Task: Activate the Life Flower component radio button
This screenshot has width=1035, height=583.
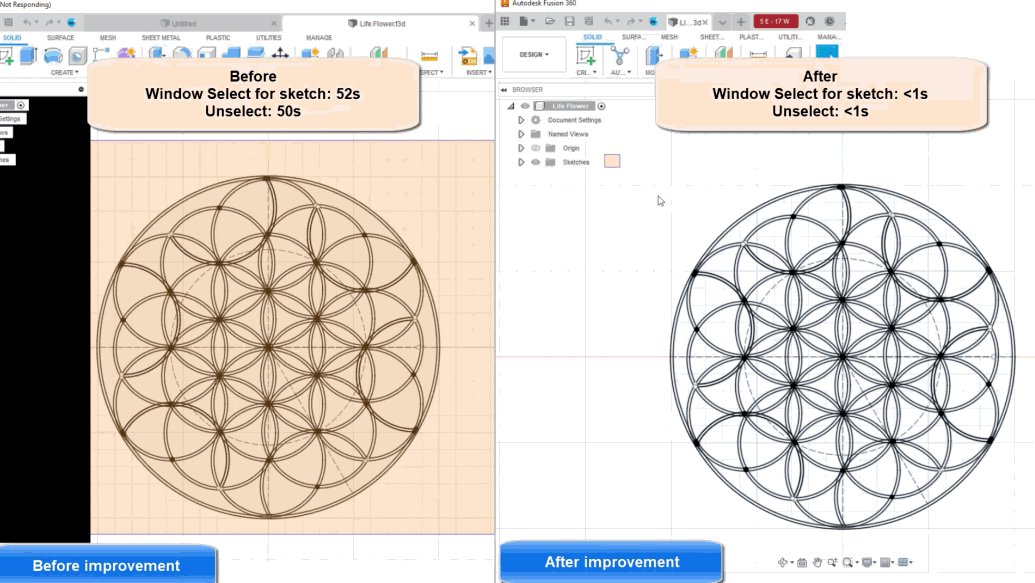Action: (x=601, y=106)
